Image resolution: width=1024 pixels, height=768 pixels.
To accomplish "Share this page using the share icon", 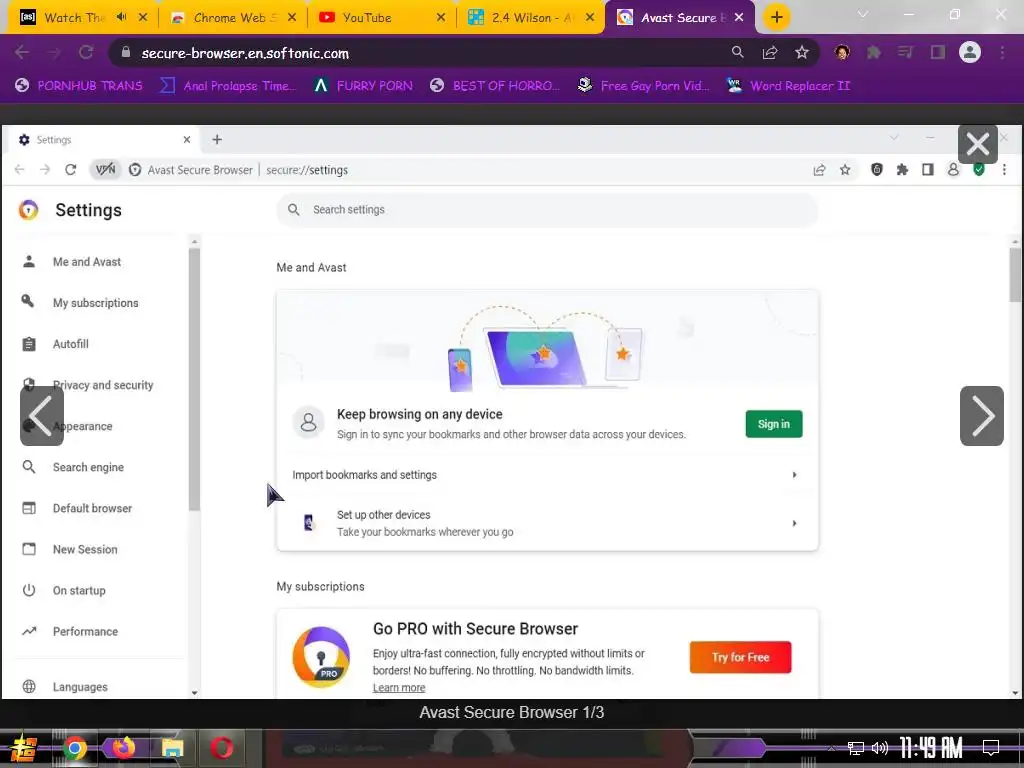I will 770,52.
